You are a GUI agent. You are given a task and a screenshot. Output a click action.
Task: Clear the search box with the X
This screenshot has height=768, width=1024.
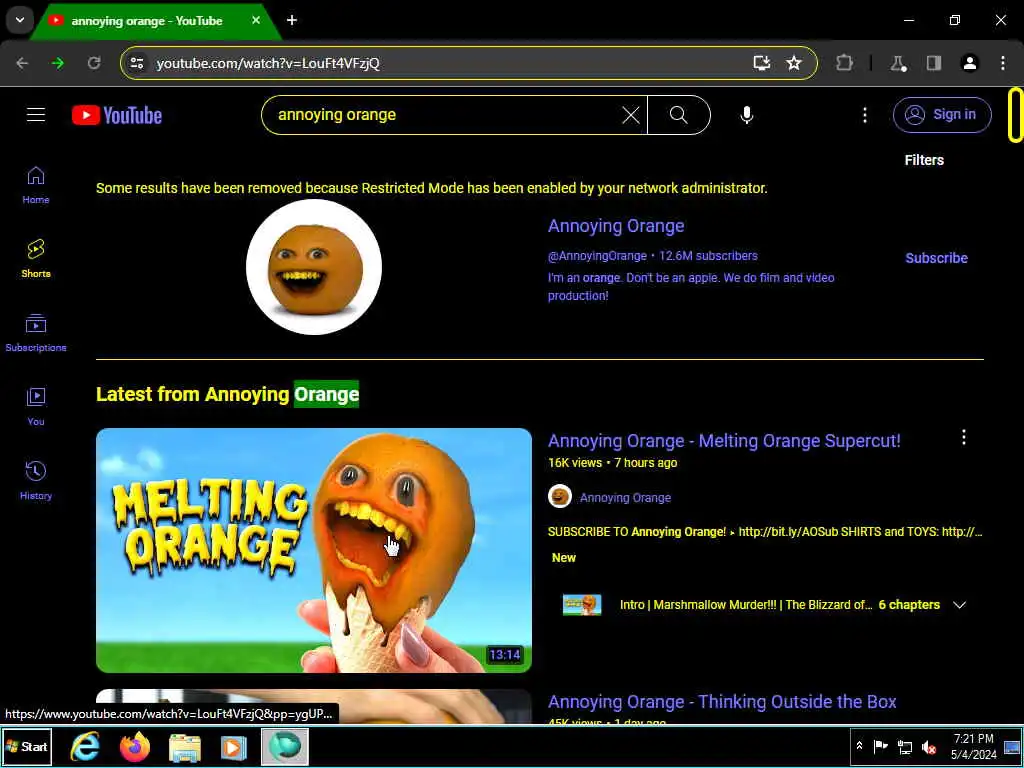click(x=631, y=116)
